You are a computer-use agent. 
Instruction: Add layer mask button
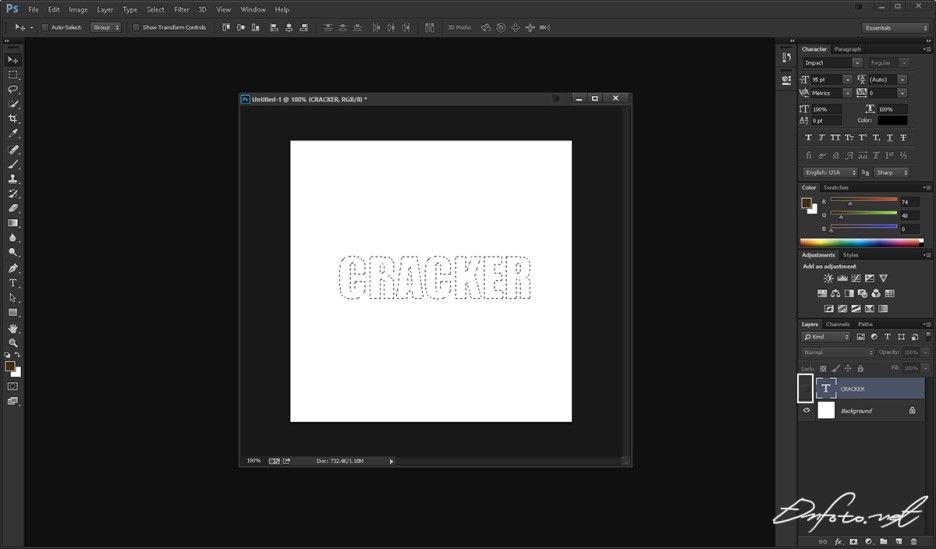click(x=854, y=541)
